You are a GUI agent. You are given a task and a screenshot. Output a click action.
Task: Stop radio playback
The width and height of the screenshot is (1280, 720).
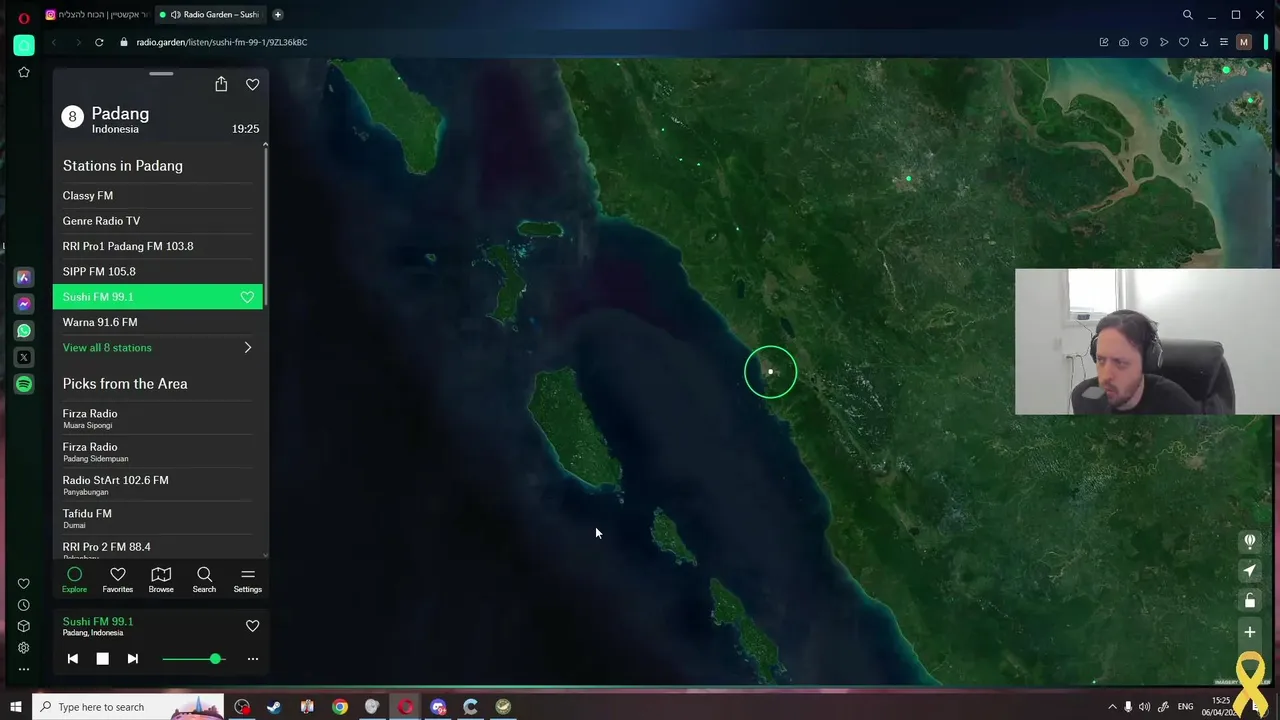click(x=102, y=659)
